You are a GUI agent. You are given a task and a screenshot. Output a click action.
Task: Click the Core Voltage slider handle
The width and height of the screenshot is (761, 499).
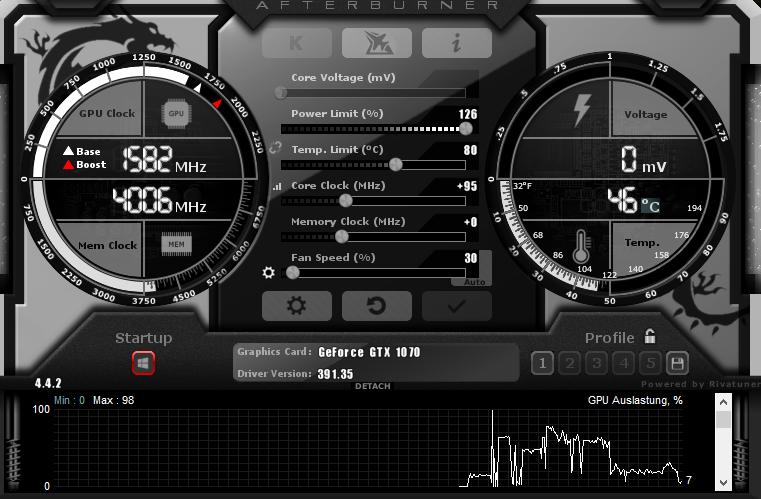point(281,93)
